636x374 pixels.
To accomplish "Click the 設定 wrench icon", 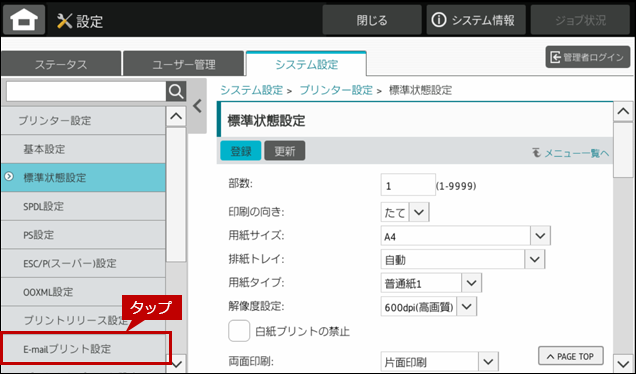I will pyautogui.click(x=64, y=21).
